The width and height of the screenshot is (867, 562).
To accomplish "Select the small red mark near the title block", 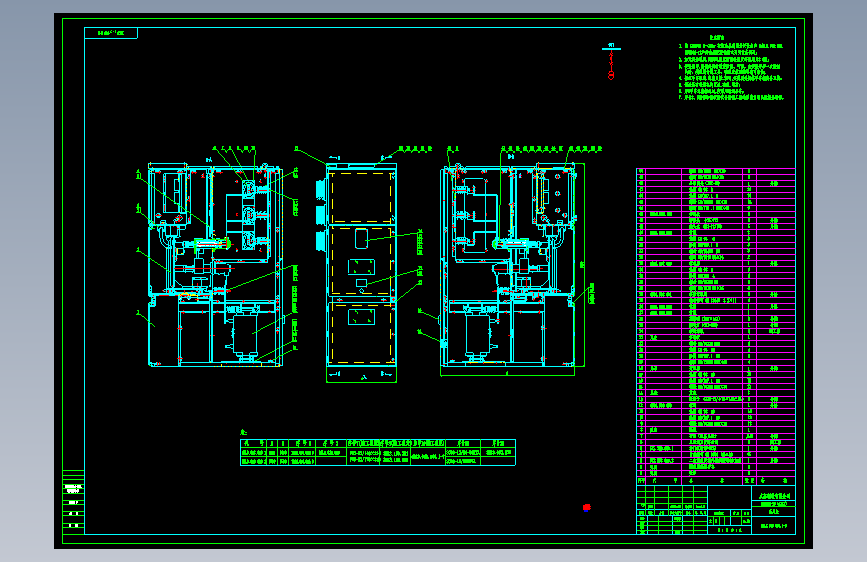I will coord(587,507).
